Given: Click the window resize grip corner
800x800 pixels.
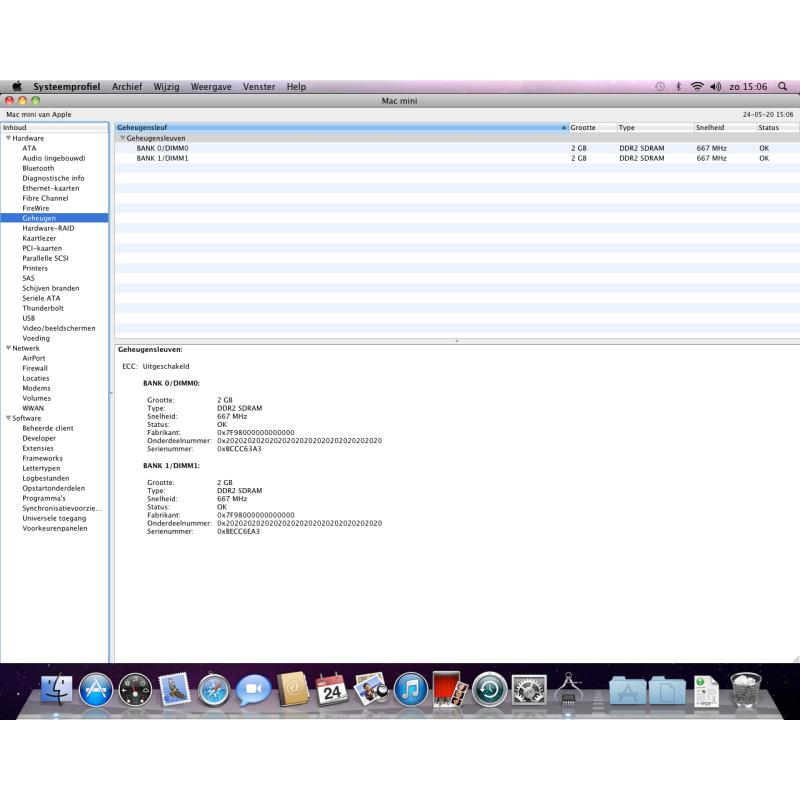Looking at the screenshot, I should tap(796, 659).
